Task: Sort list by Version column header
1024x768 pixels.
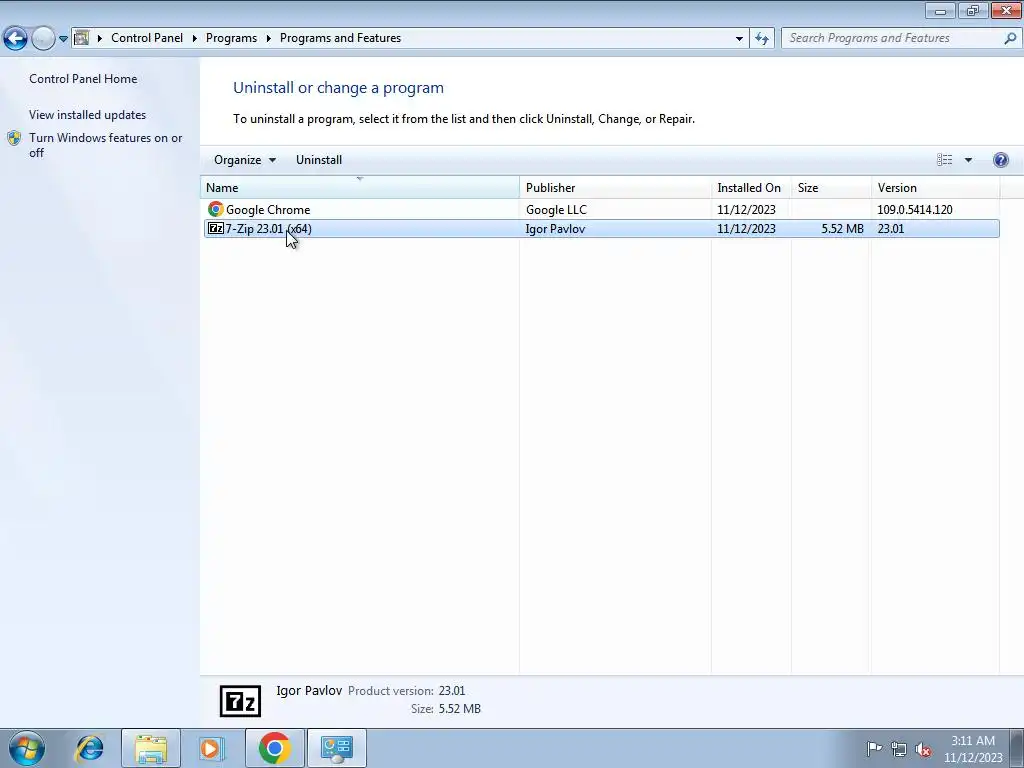Action: tap(935, 187)
